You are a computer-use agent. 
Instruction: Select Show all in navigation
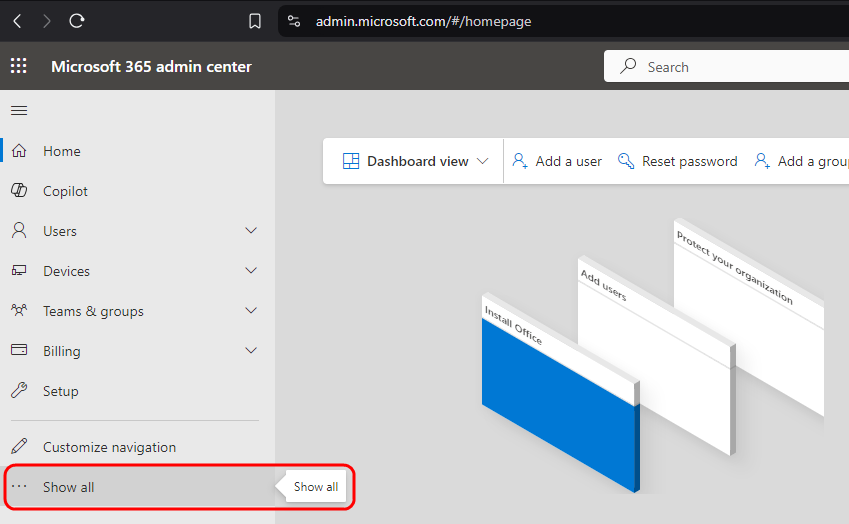pos(68,487)
